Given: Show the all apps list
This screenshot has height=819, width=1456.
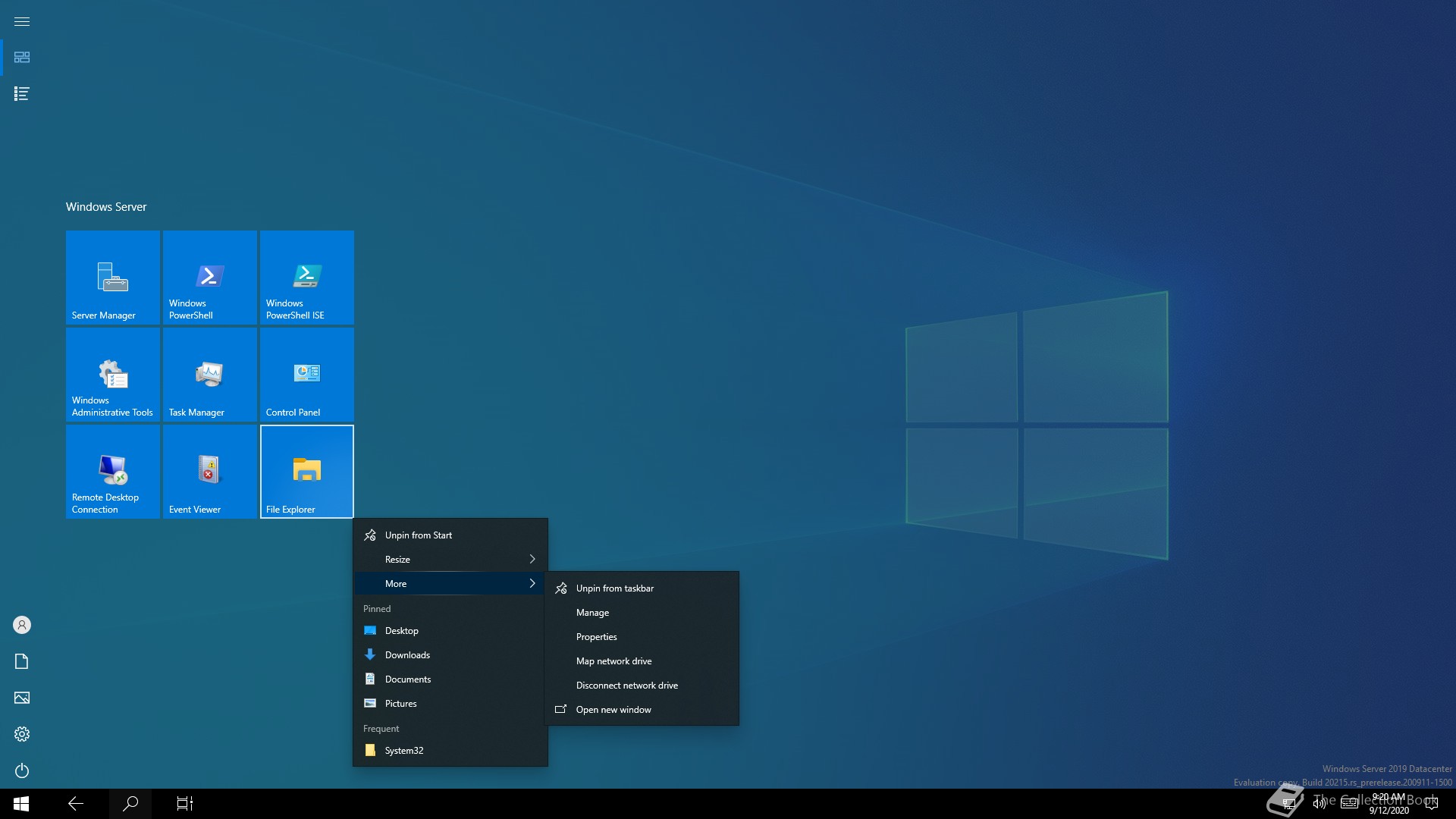Looking at the screenshot, I should [22, 94].
